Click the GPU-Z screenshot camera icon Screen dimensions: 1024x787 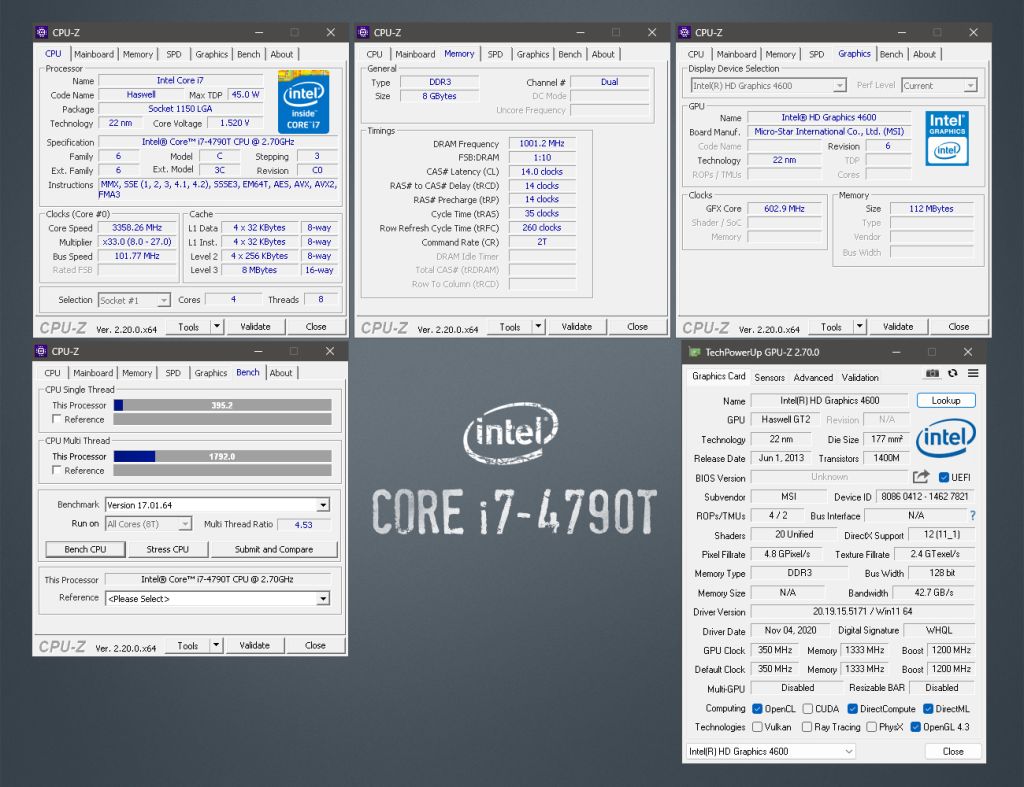(x=933, y=374)
